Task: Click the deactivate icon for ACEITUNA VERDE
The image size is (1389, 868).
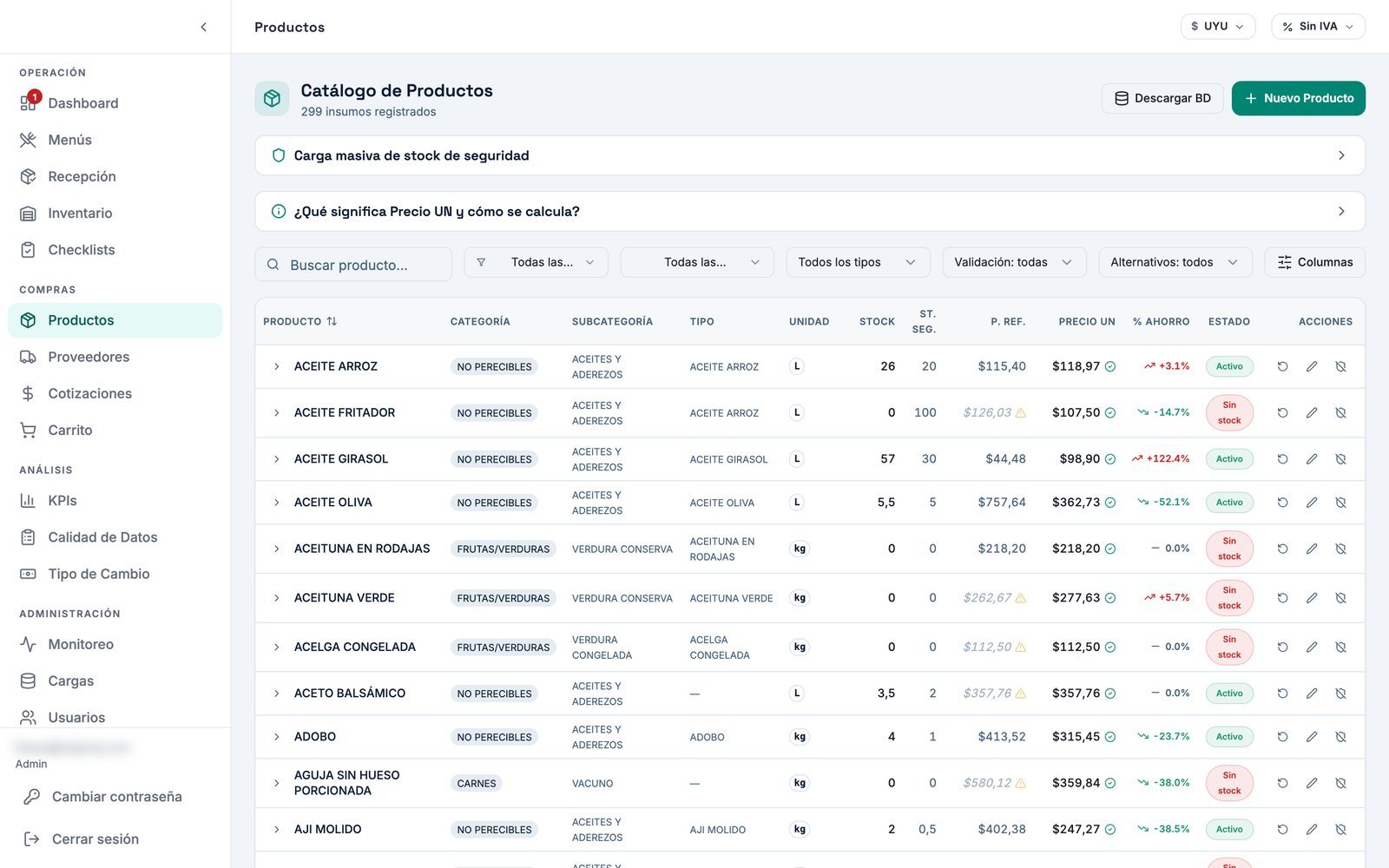Action: coord(1340,598)
